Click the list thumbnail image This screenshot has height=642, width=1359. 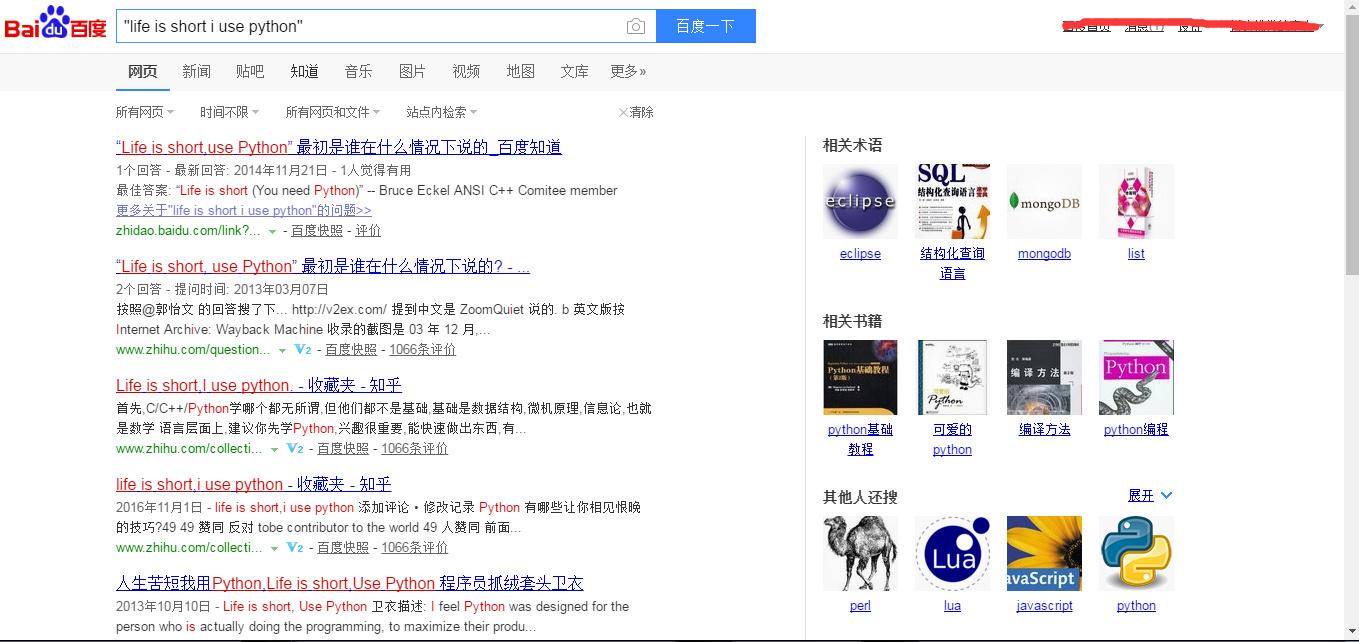[1136, 201]
